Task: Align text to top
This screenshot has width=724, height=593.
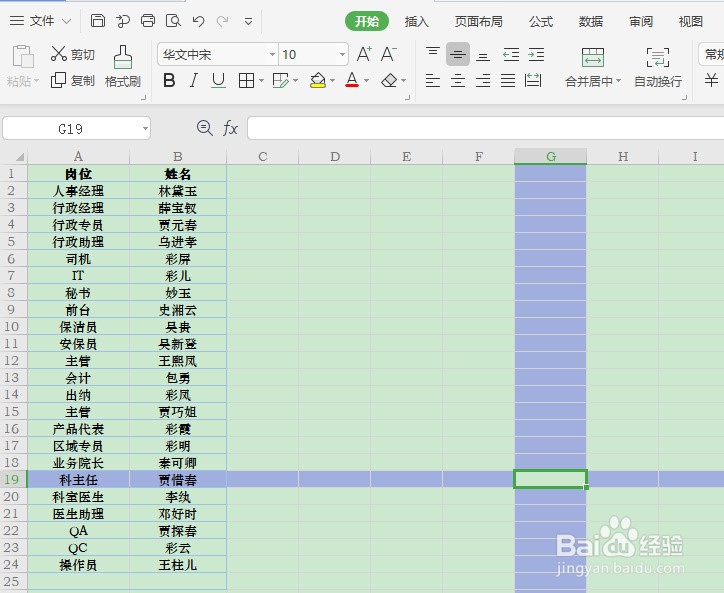Action: click(433, 54)
